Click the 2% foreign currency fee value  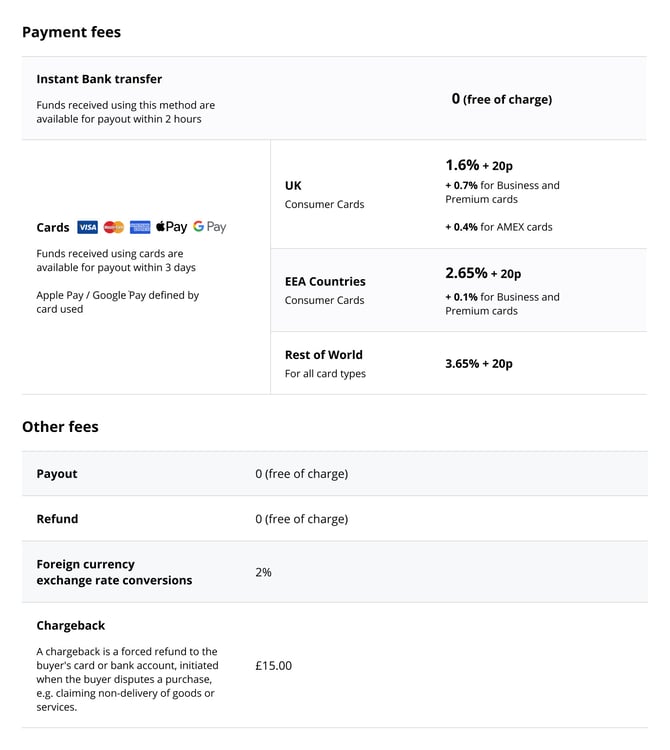click(263, 572)
